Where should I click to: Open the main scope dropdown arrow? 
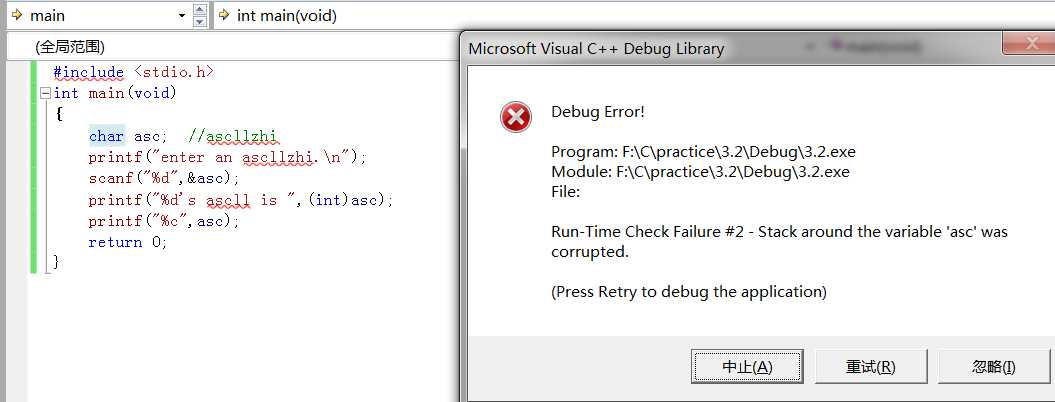point(181,16)
